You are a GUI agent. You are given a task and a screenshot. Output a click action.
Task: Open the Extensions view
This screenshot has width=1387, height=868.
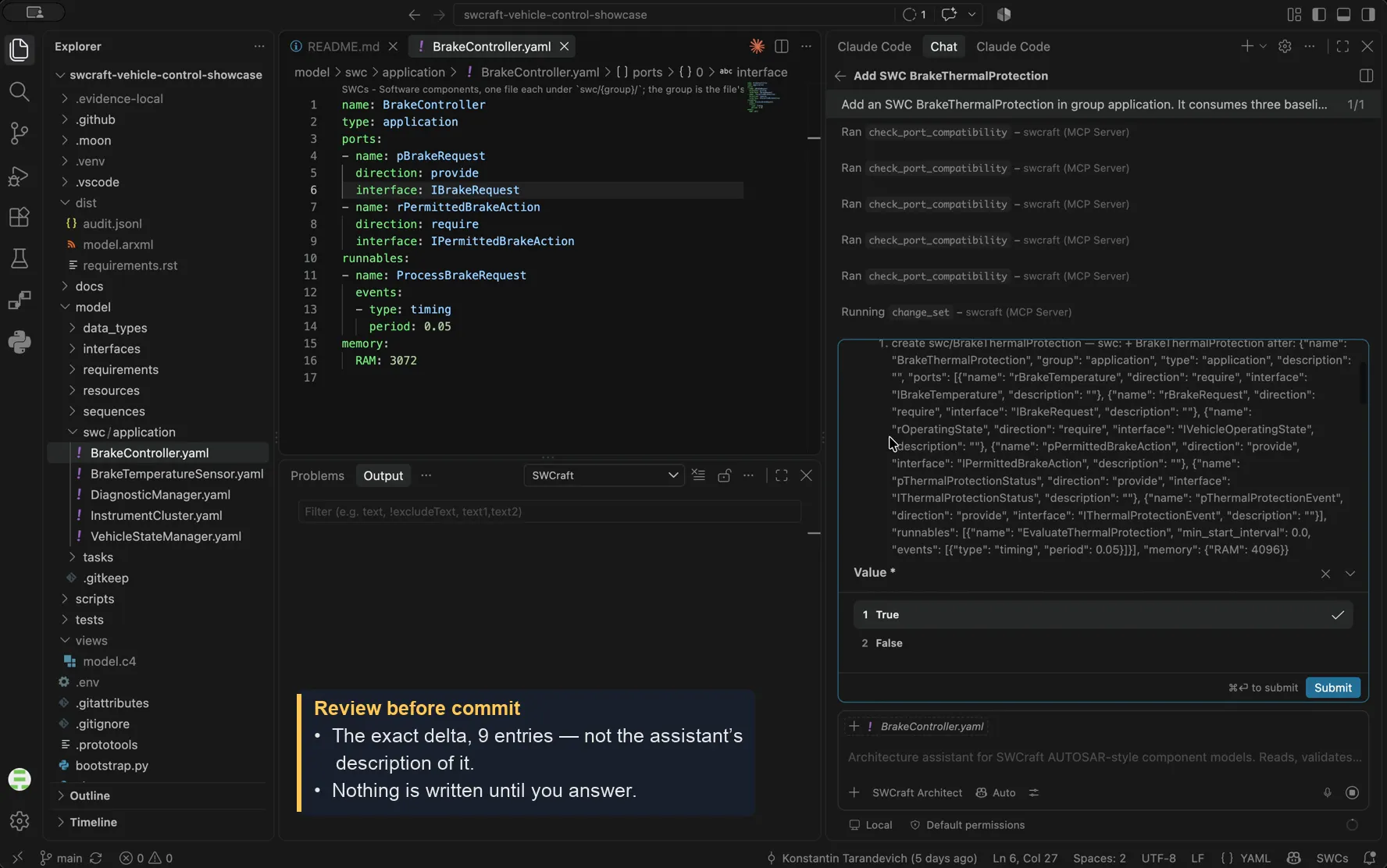click(x=20, y=217)
